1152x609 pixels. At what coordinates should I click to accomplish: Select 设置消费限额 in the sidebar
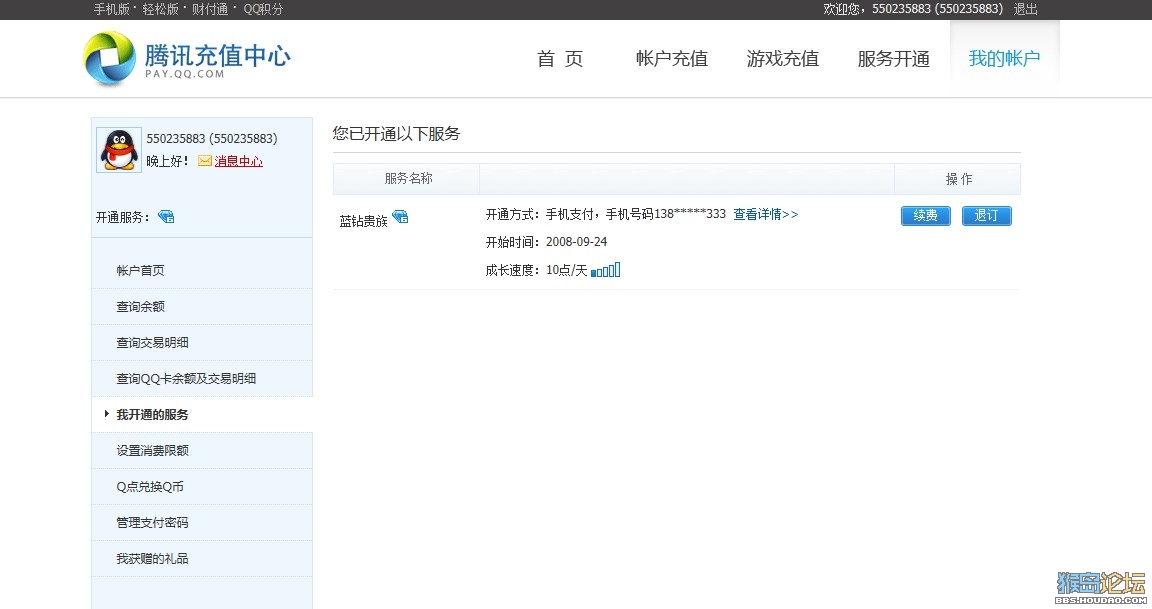[202, 450]
